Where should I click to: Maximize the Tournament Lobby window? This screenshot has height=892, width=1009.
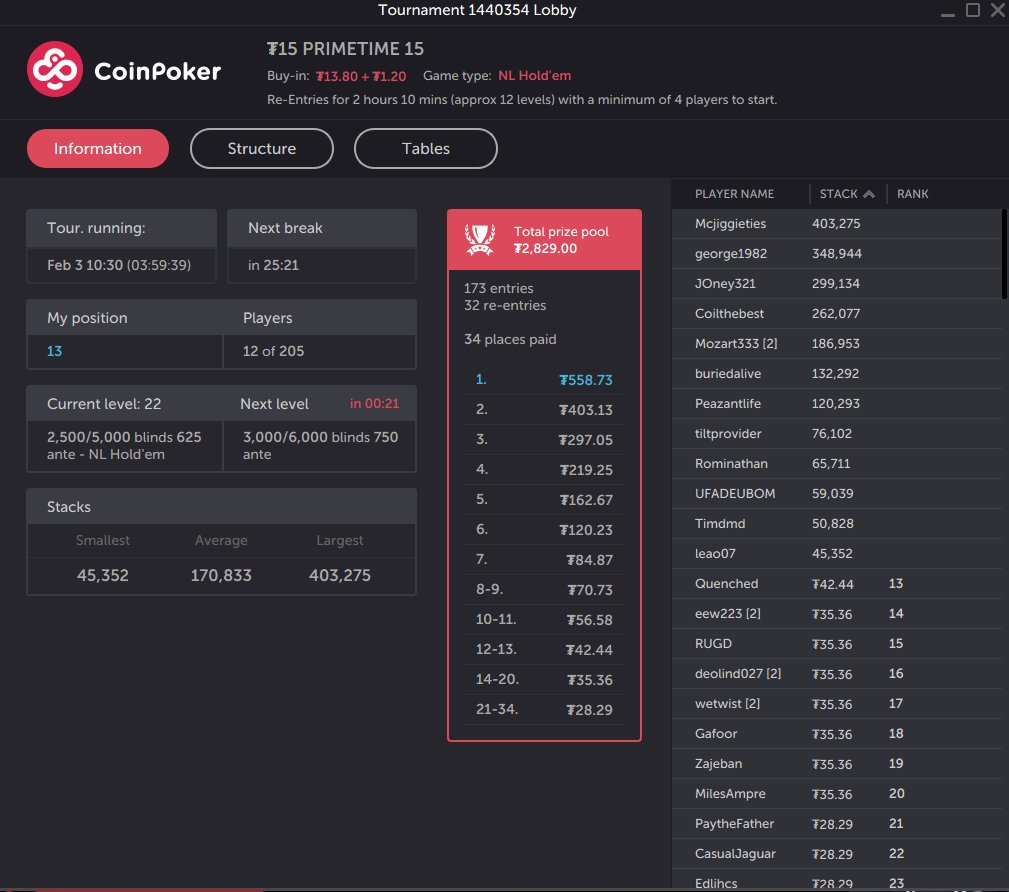[973, 10]
